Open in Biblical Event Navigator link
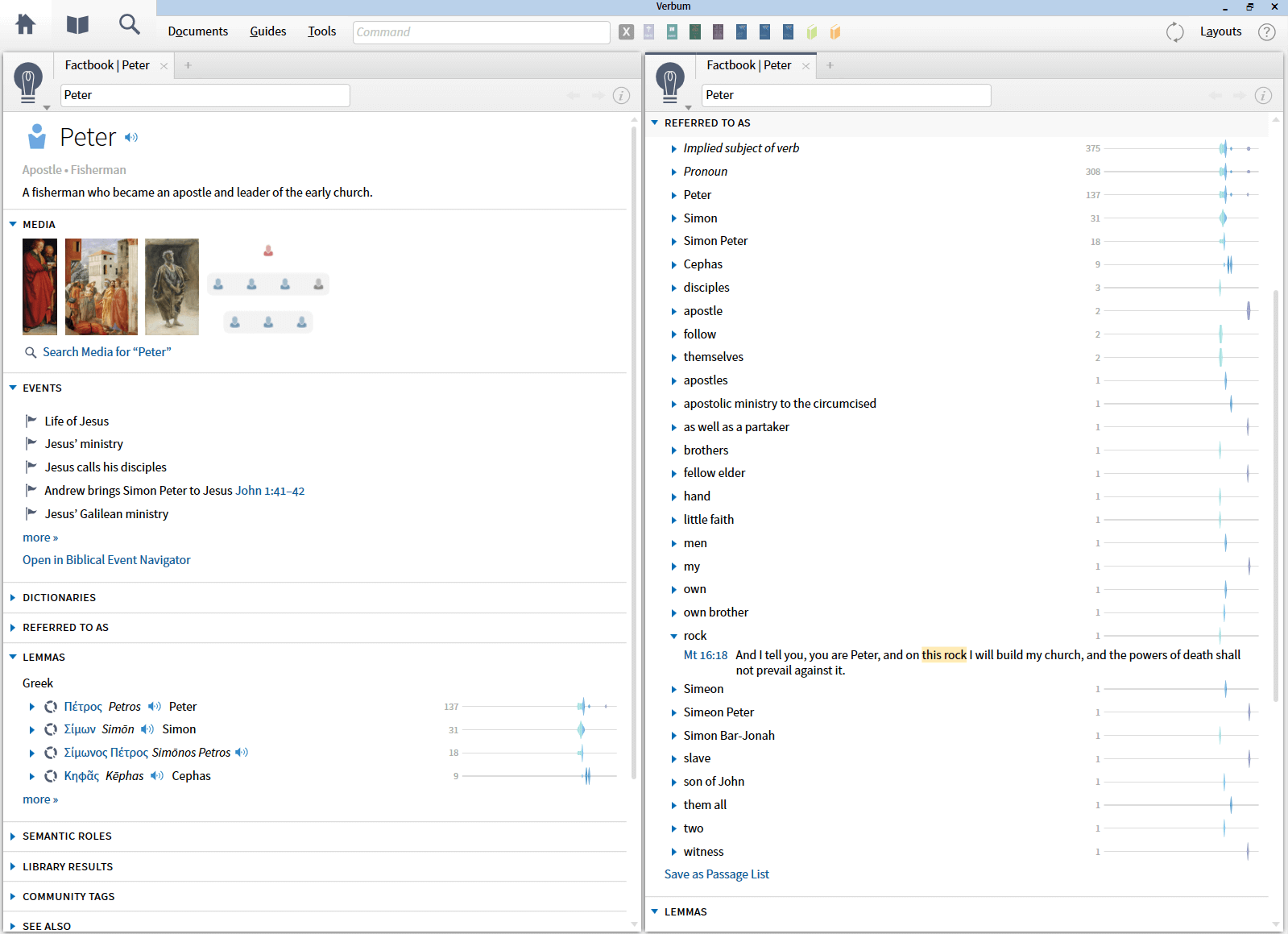The height and width of the screenshot is (934, 1288). (106, 560)
